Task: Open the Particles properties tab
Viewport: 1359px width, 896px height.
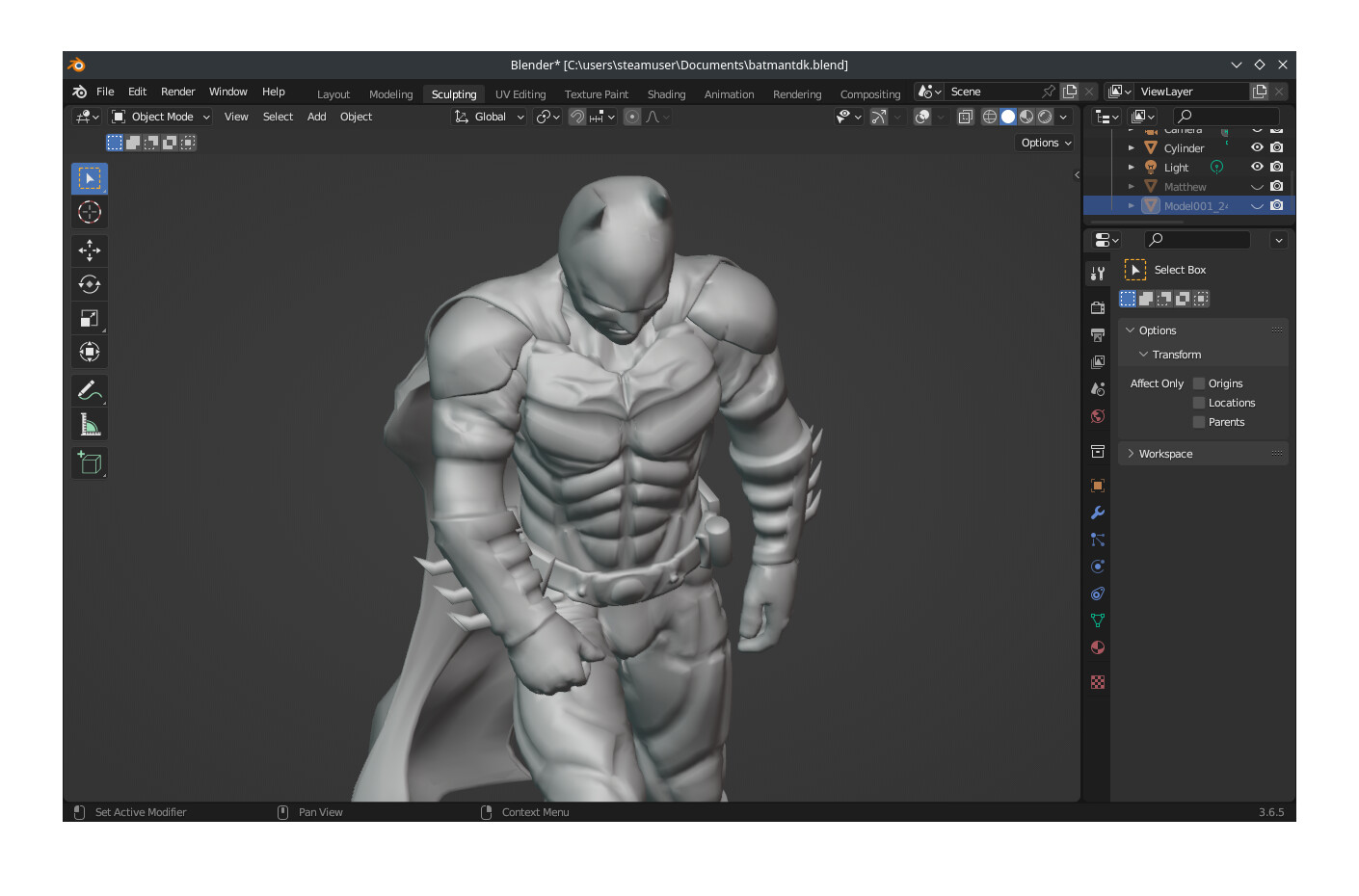Action: [1097, 540]
